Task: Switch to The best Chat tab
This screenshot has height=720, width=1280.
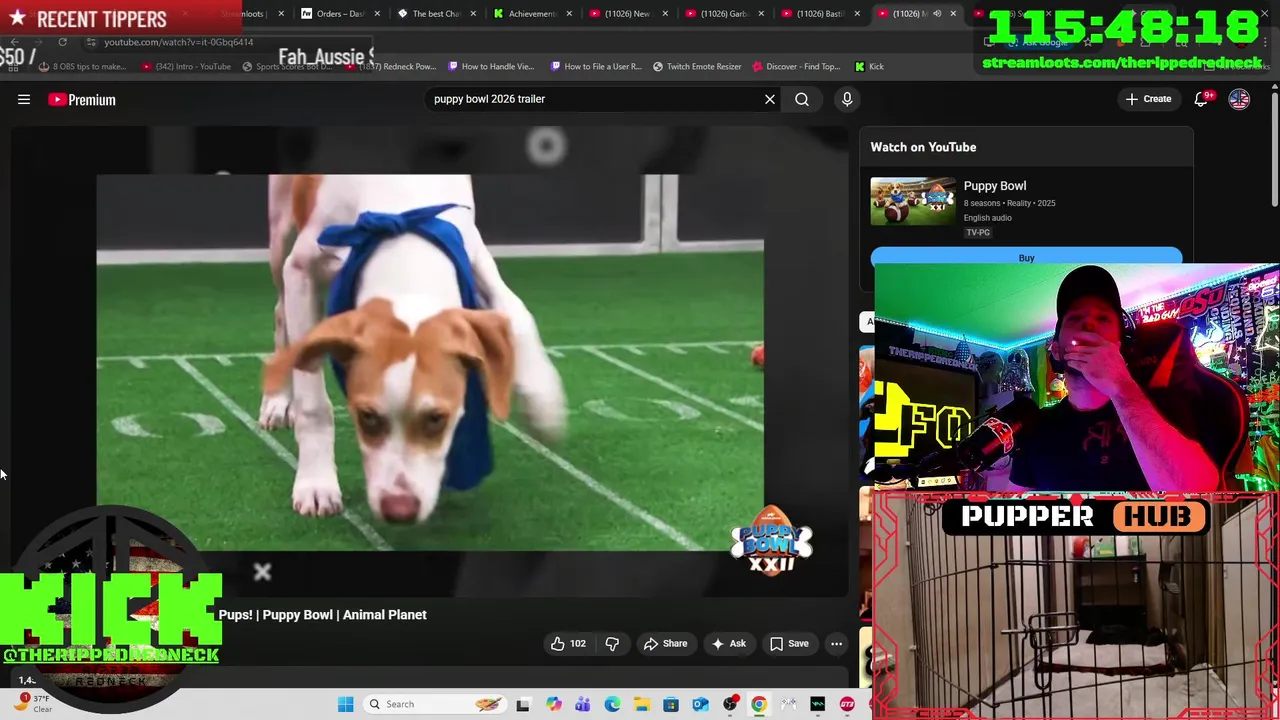Action: (436, 14)
